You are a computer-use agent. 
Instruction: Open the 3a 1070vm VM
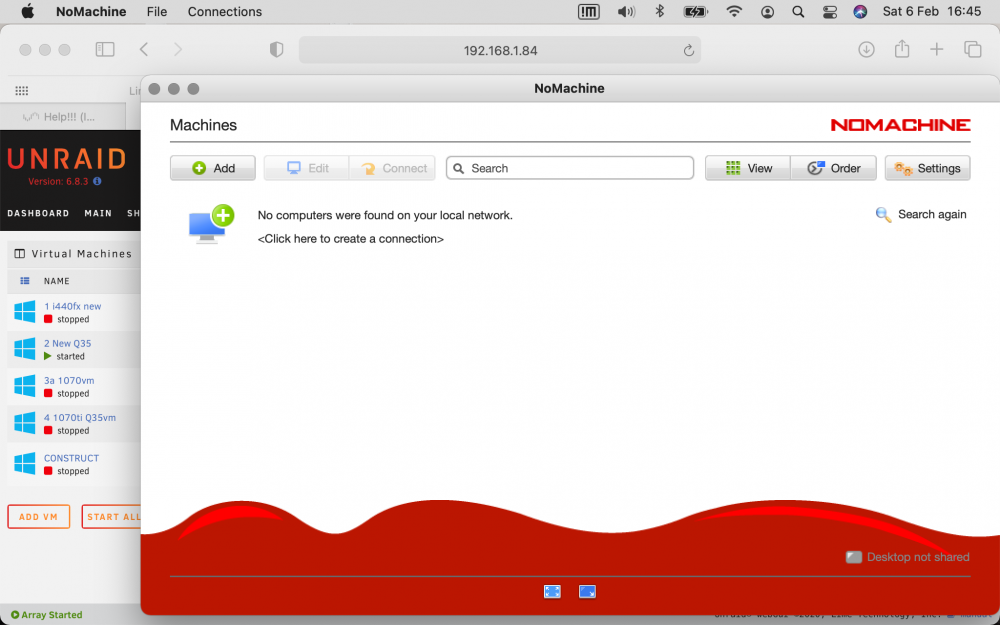(x=69, y=380)
